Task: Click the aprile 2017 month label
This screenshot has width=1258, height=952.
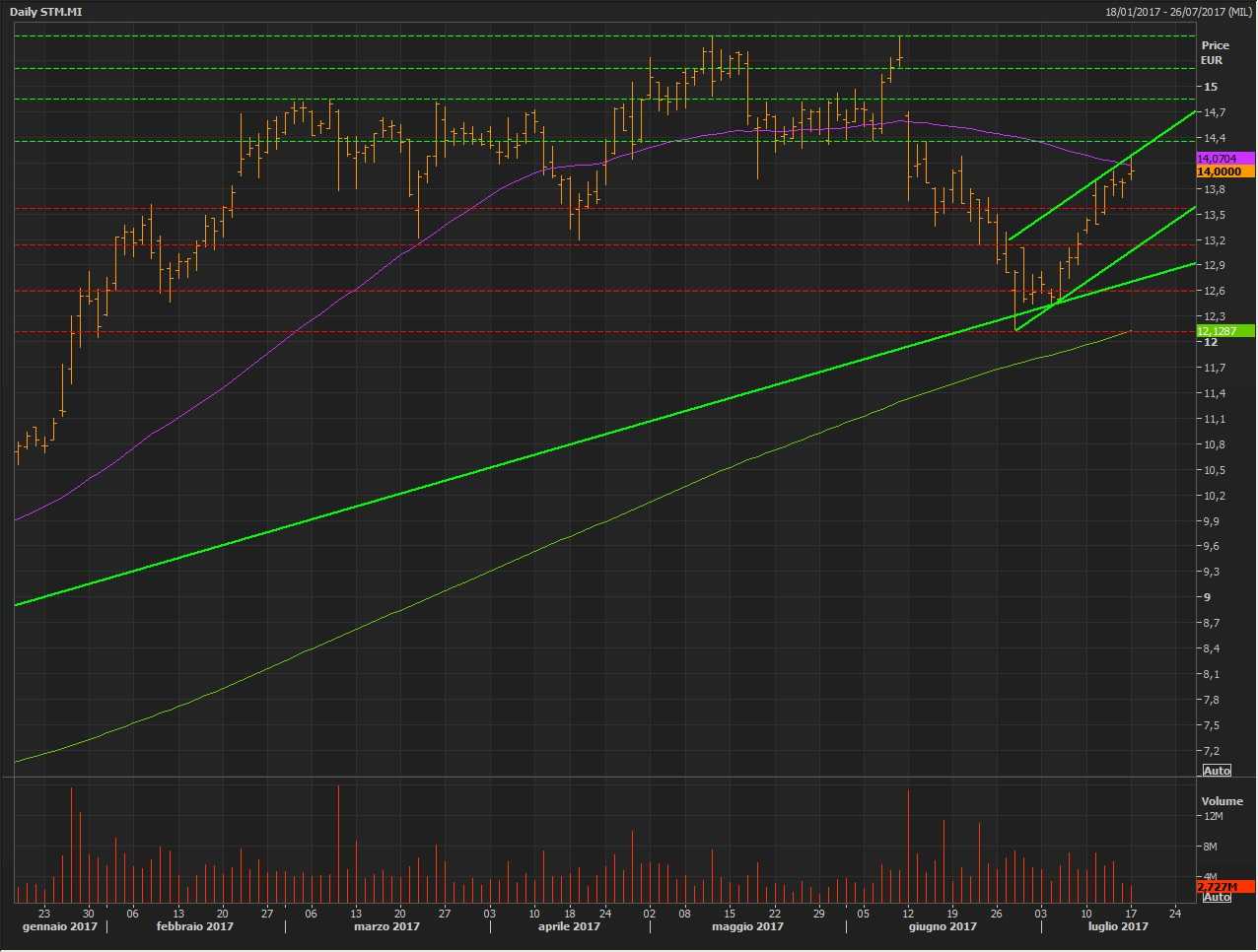Action: (569, 926)
